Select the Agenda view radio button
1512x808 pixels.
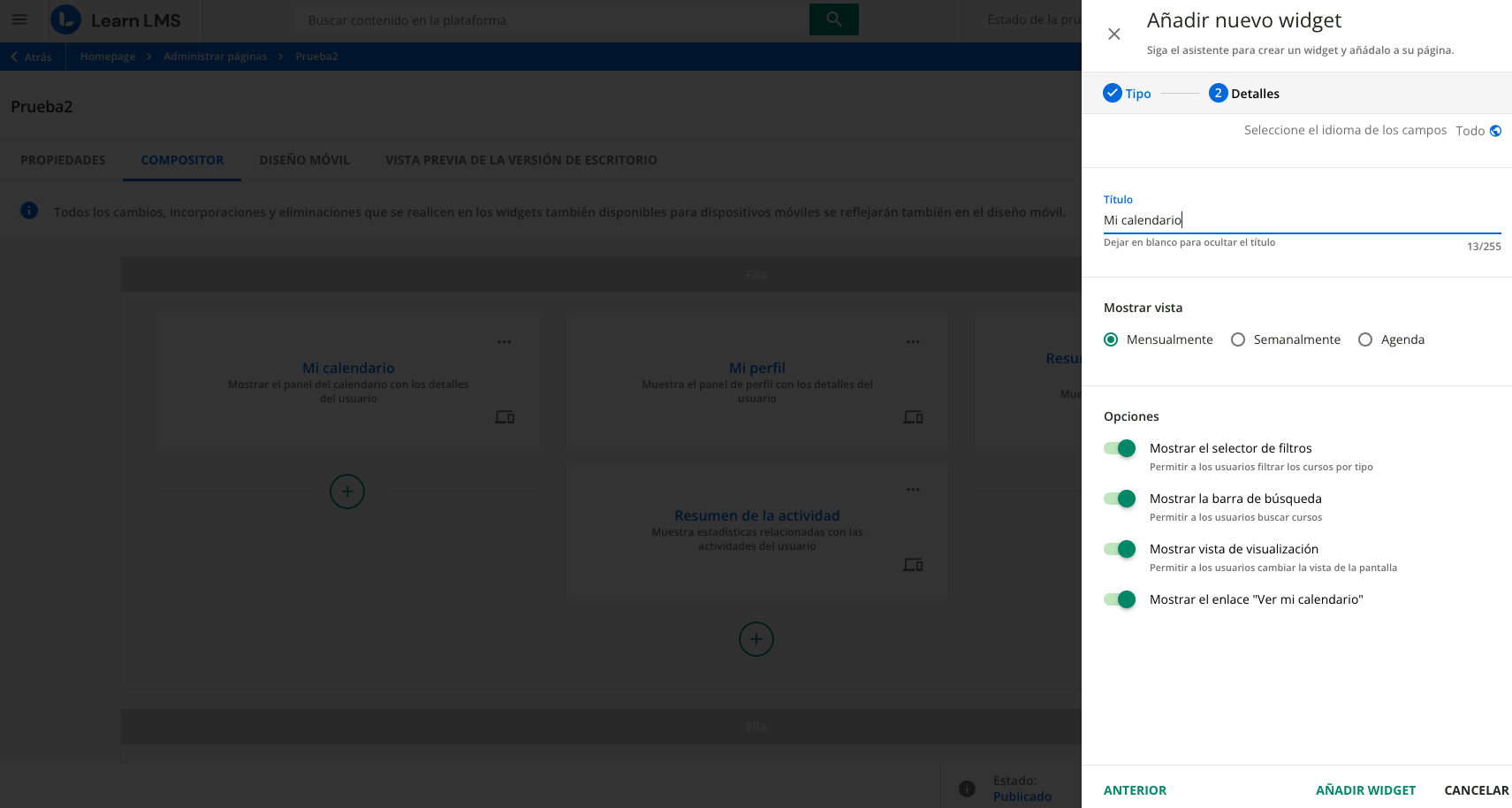tap(1365, 339)
